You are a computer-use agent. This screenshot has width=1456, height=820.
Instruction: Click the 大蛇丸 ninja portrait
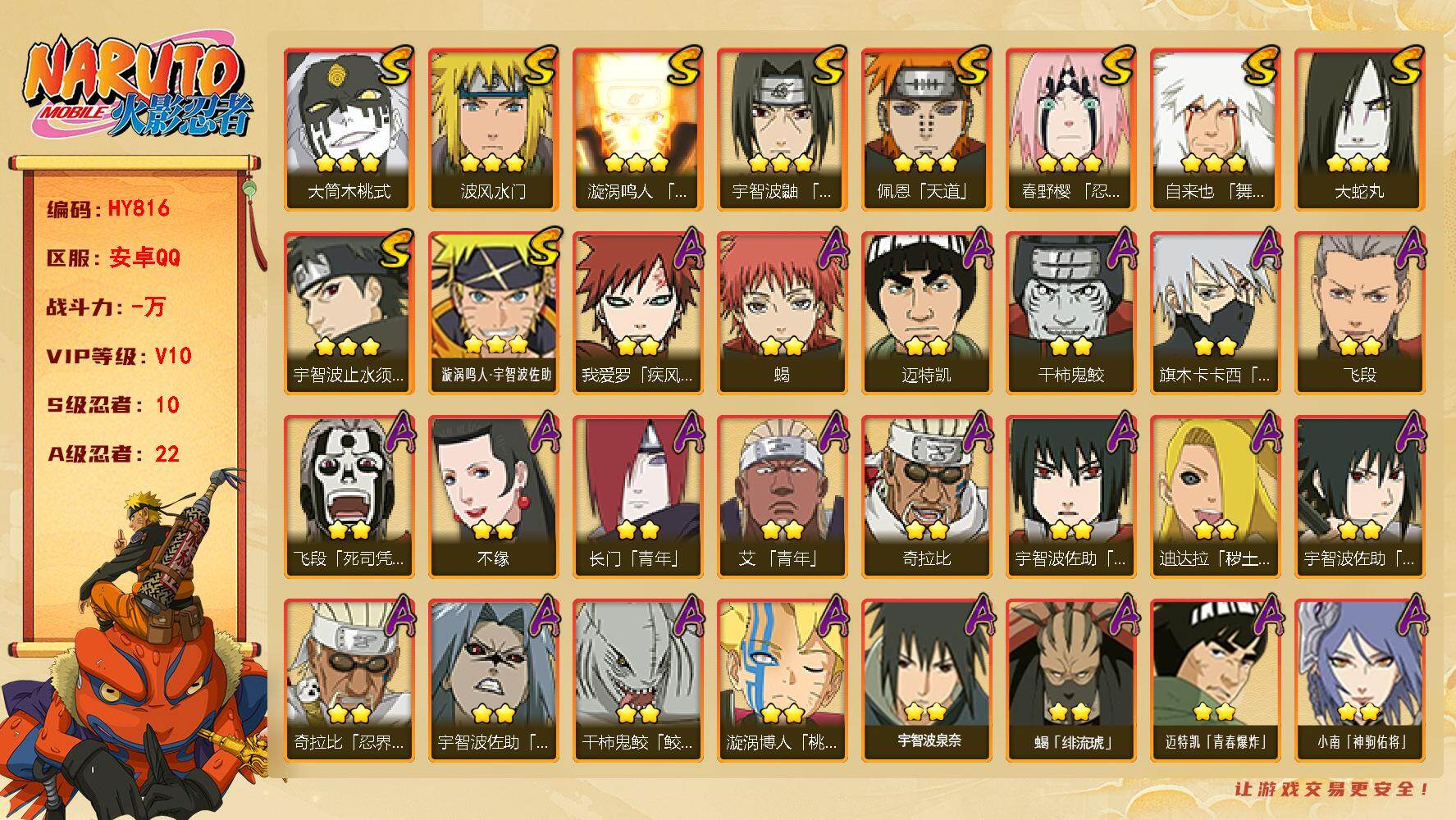[x=1359, y=130]
